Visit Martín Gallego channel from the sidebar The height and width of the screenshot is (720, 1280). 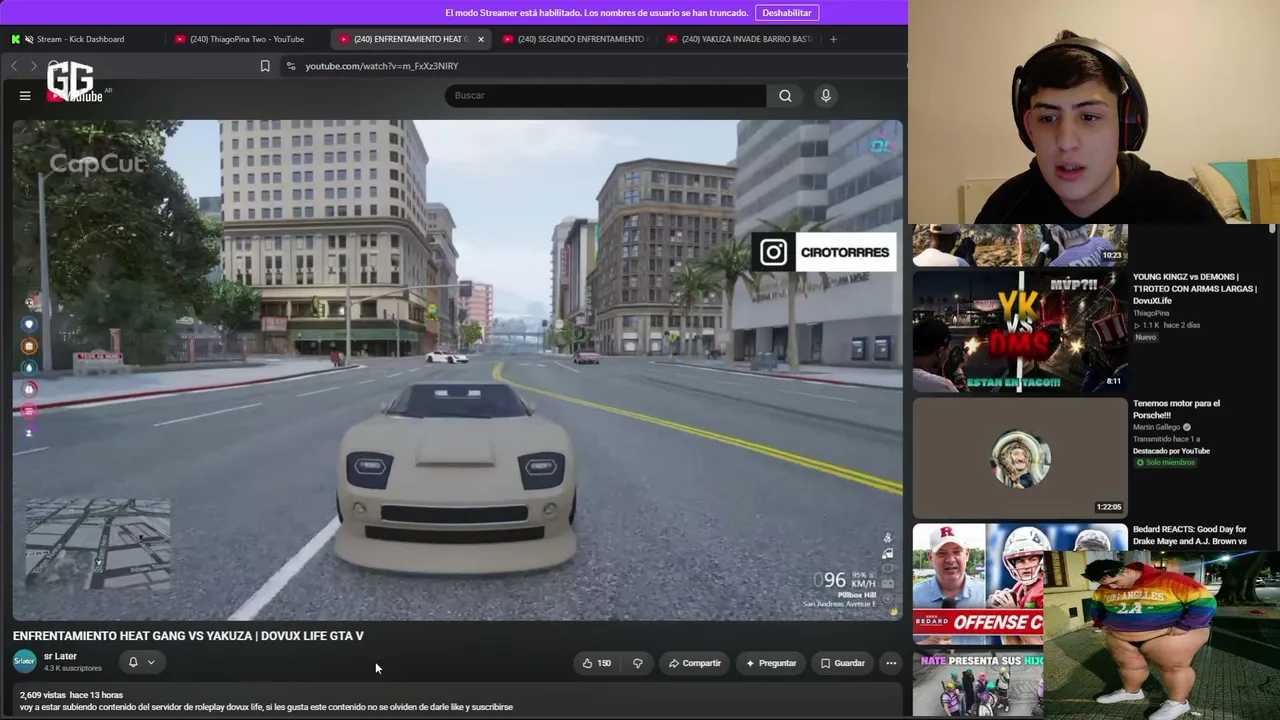click(x=1157, y=427)
